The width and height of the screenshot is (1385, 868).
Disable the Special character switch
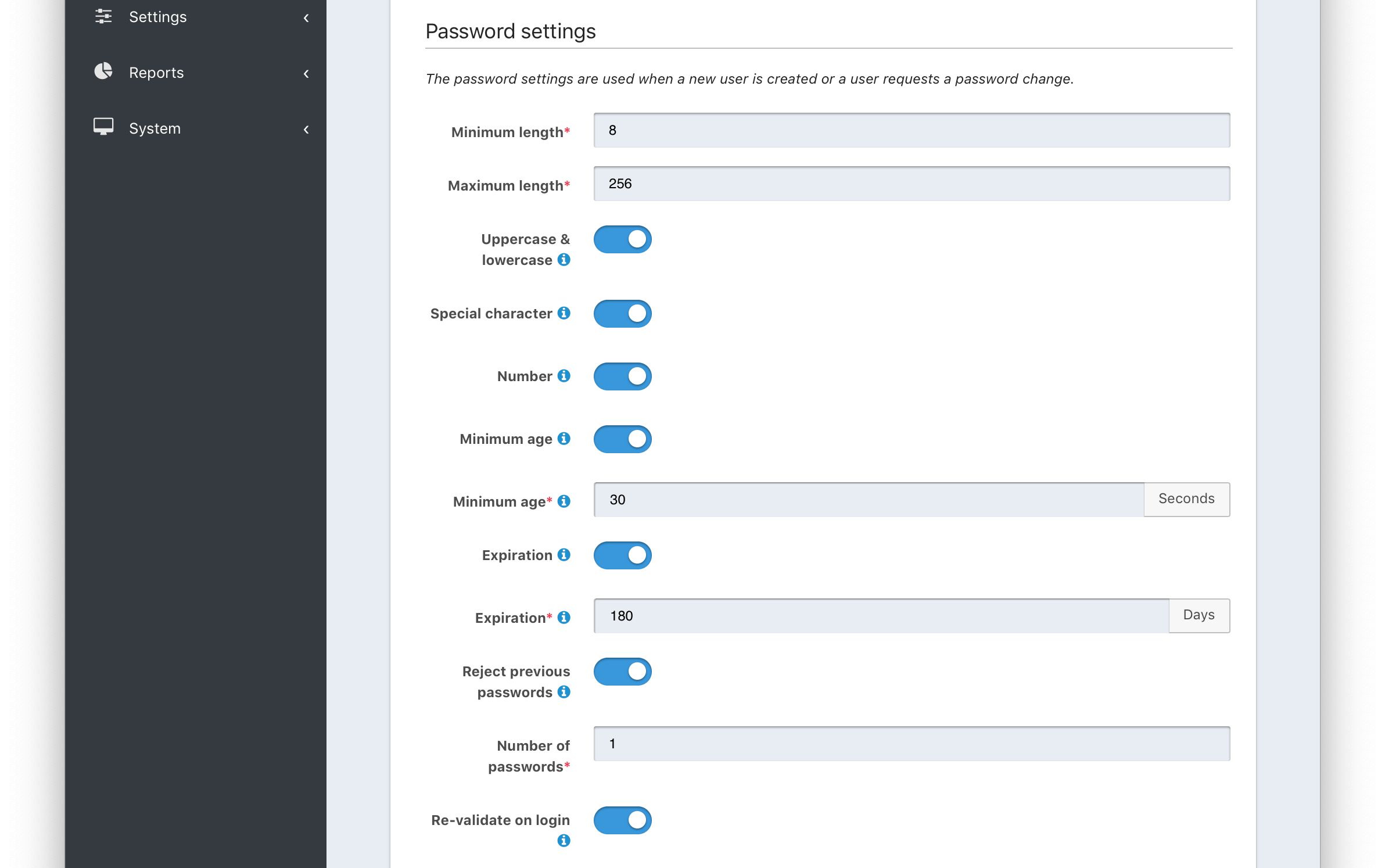click(x=622, y=314)
